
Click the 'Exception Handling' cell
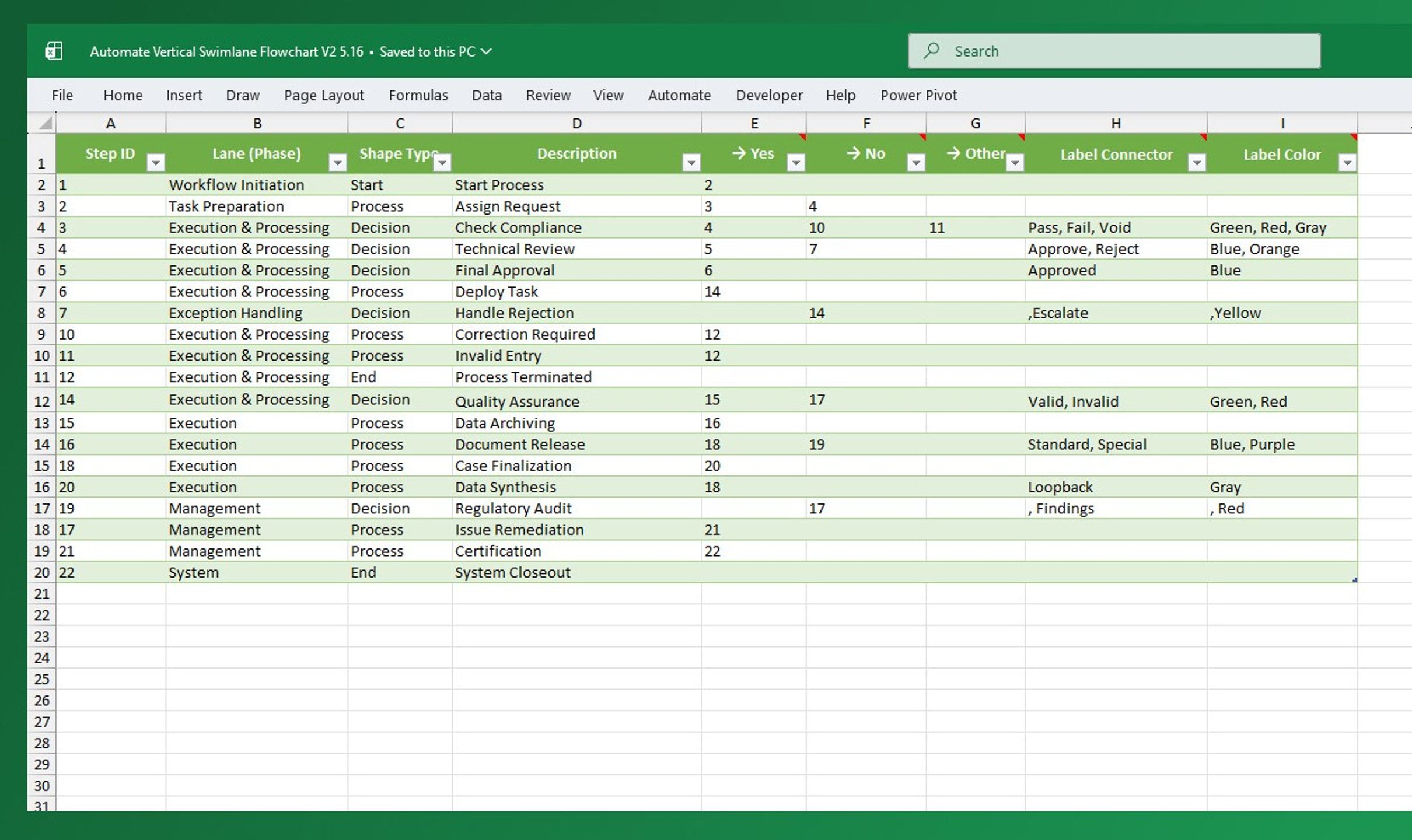click(x=257, y=313)
